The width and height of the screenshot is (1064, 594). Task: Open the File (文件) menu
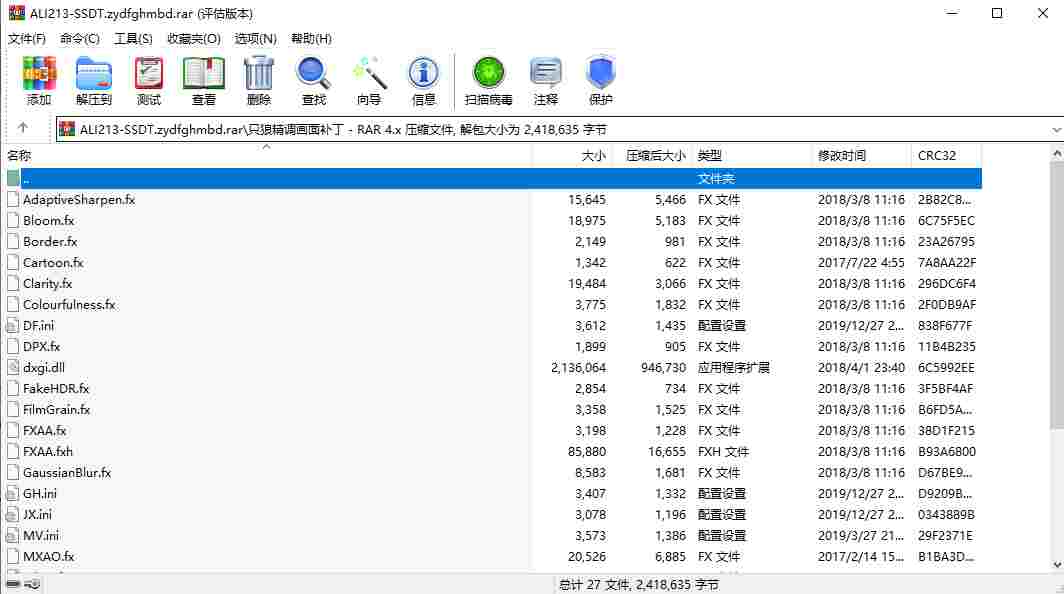27,39
